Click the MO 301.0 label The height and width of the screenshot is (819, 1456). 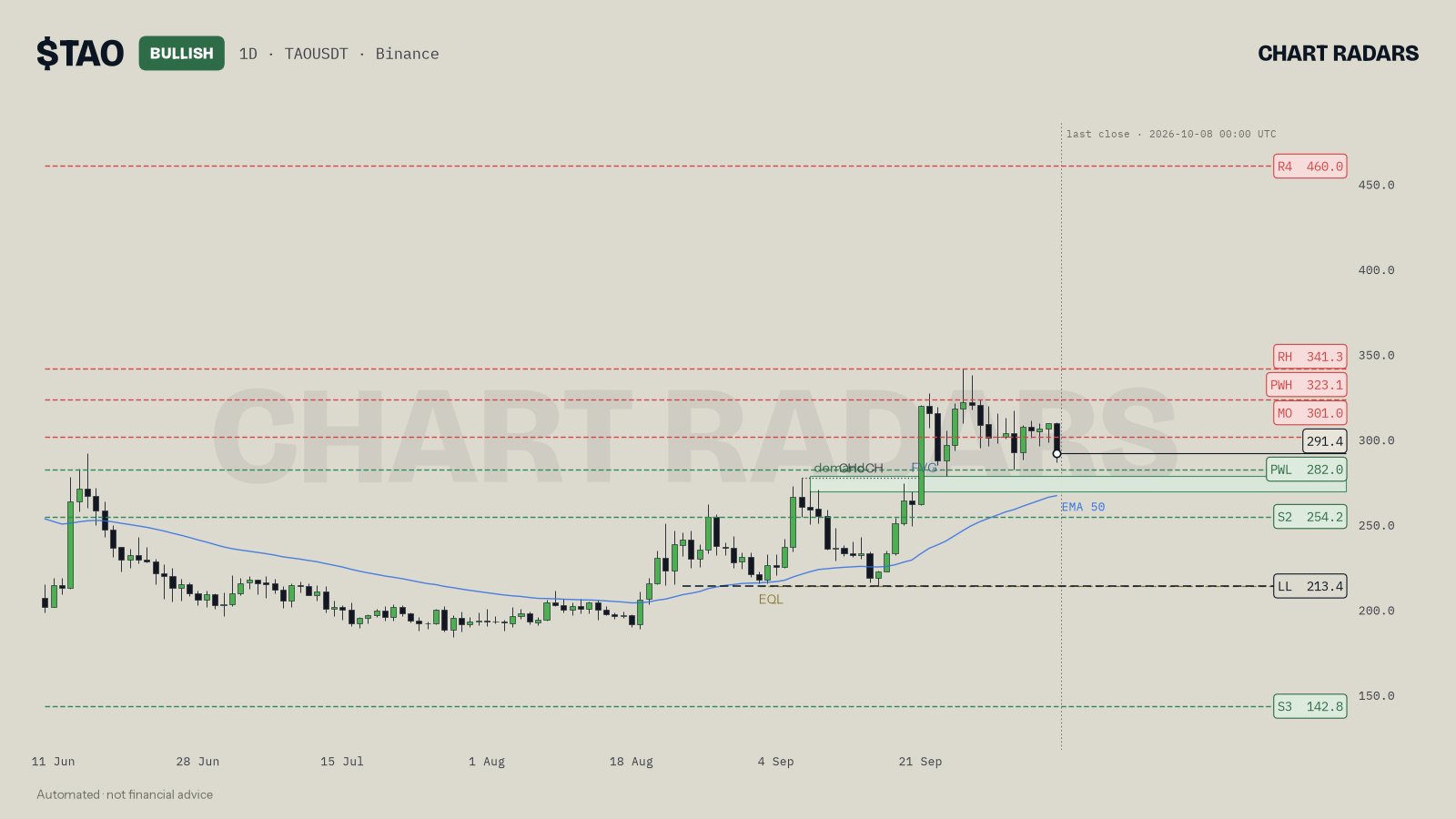[1309, 413]
